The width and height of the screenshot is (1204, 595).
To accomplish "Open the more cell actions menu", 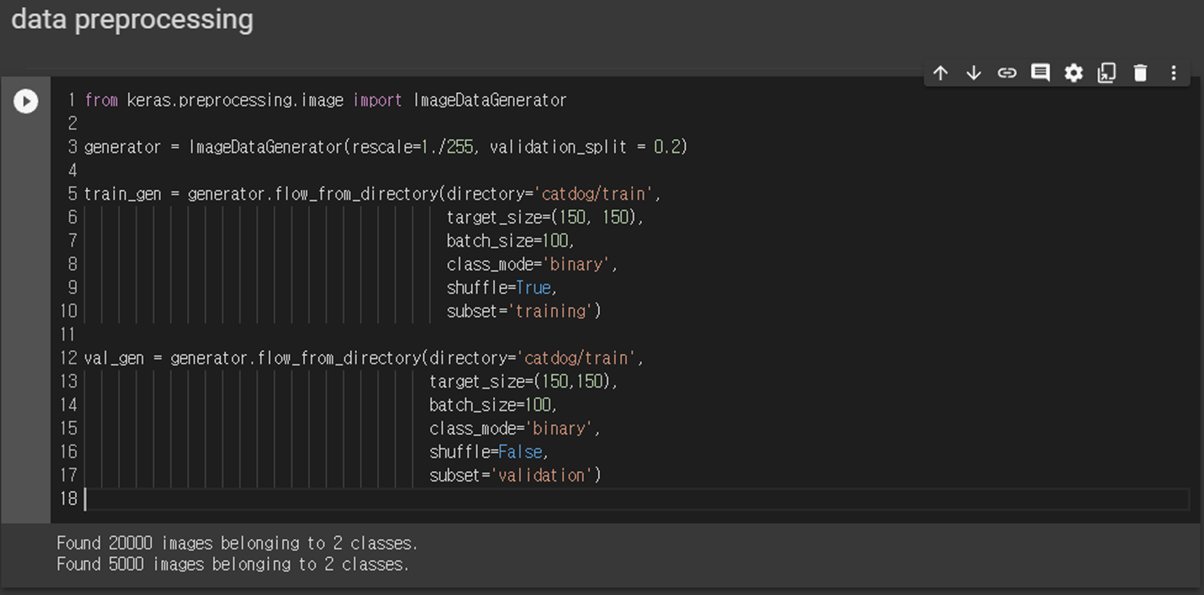I will [1173, 72].
